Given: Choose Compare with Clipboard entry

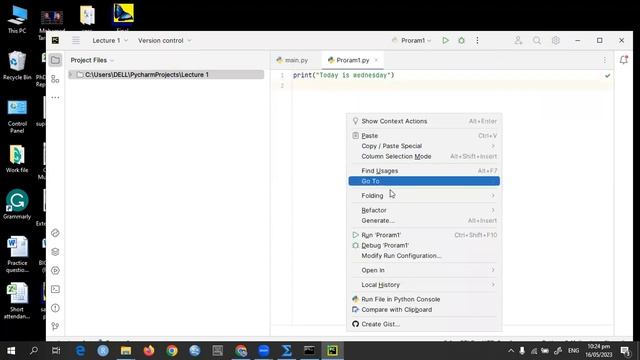Looking at the screenshot, I should [424, 310].
